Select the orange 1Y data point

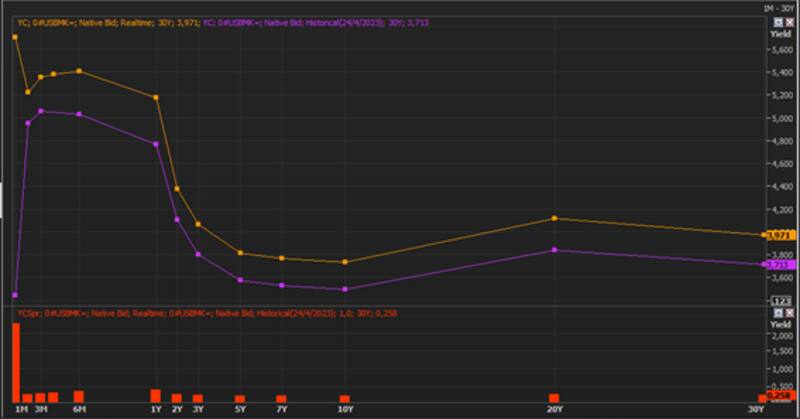coord(156,97)
